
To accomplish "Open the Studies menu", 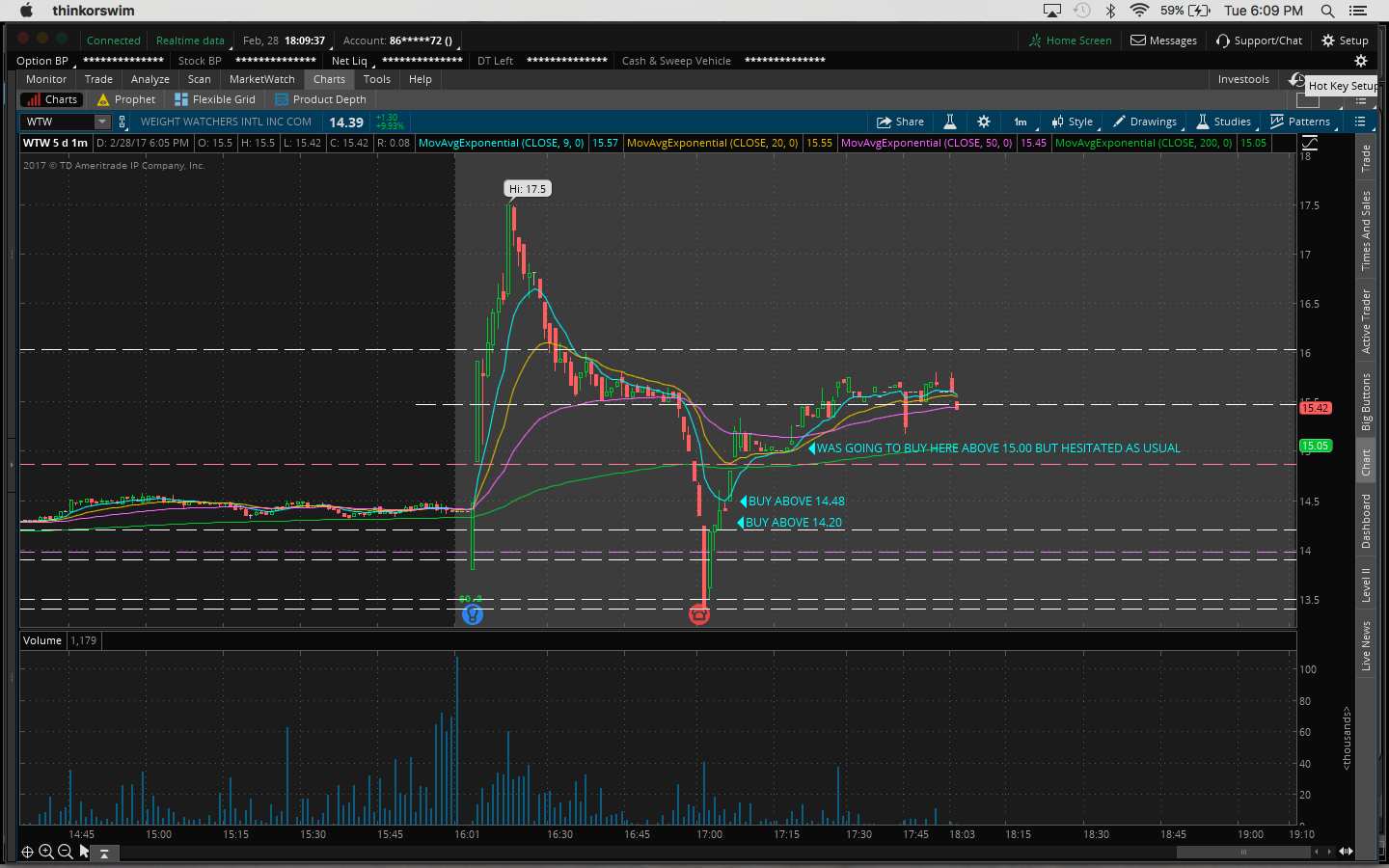I will (x=1224, y=122).
